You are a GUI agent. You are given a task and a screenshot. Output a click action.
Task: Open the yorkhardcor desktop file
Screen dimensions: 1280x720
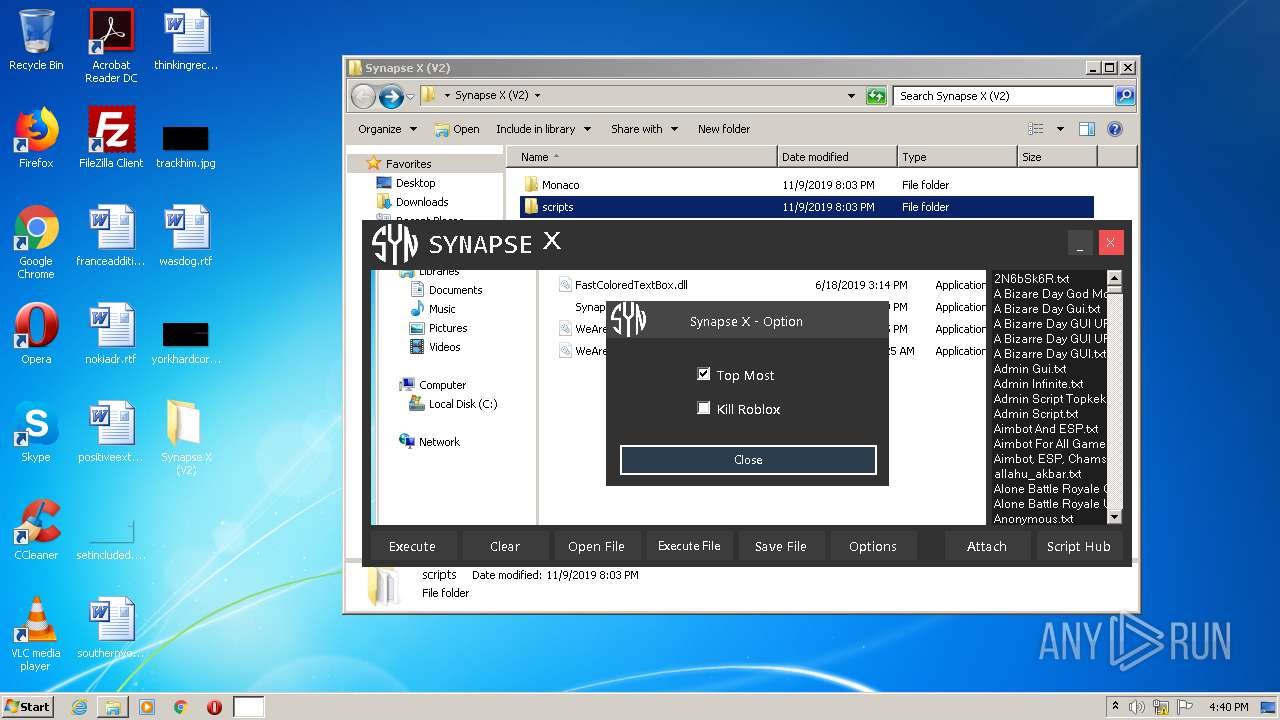[186, 342]
